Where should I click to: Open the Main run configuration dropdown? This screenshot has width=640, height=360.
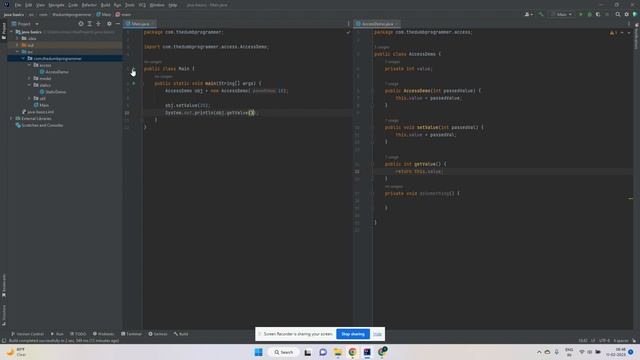point(562,14)
